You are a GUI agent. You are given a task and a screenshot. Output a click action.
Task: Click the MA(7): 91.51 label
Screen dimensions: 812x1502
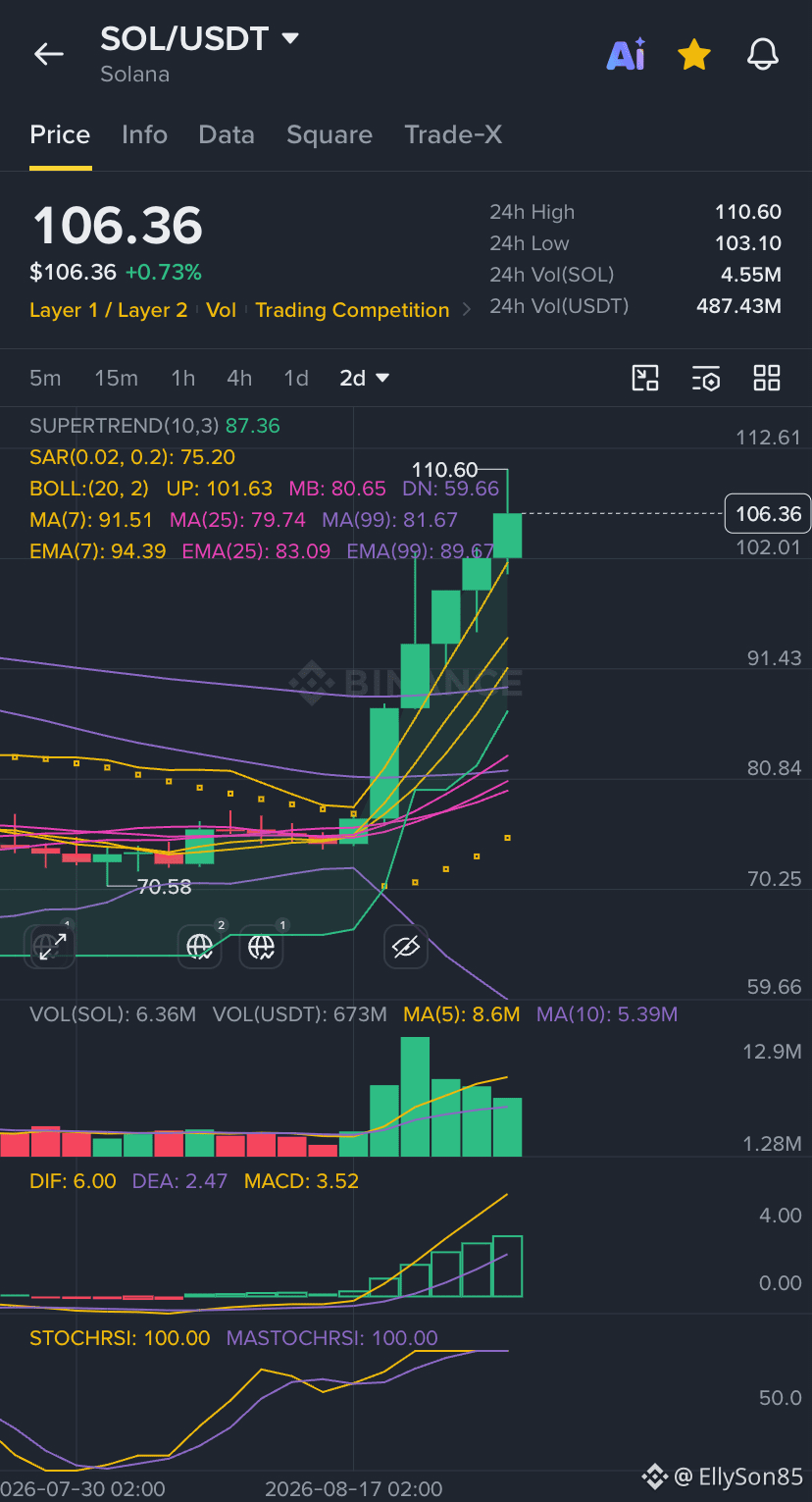92,520
